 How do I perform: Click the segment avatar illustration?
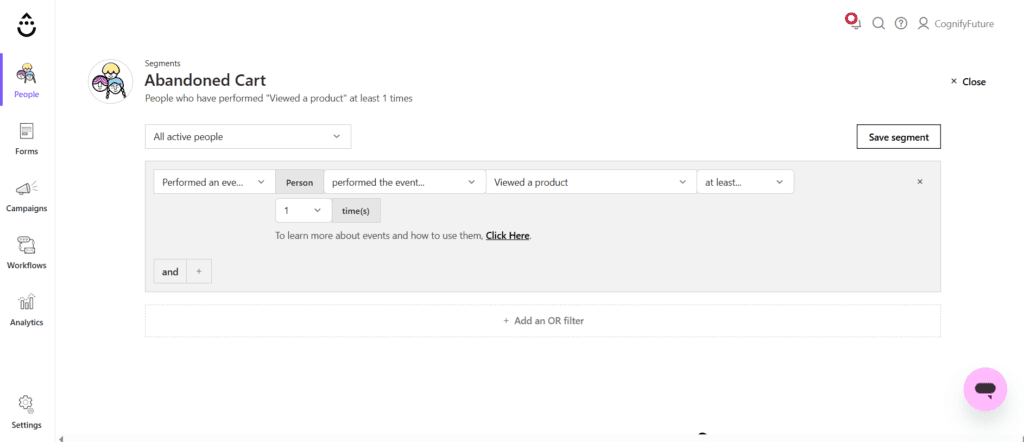coord(110,82)
